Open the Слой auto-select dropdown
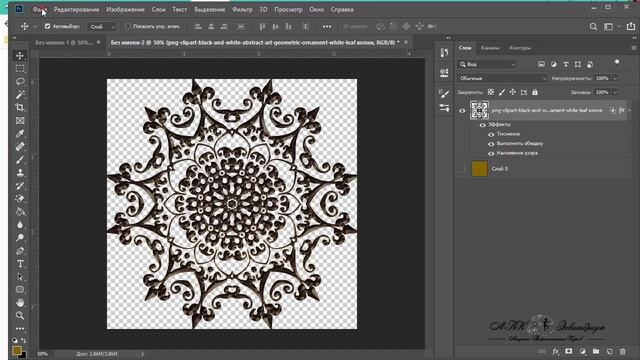Viewport: 640px width, 360px height. [102, 27]
